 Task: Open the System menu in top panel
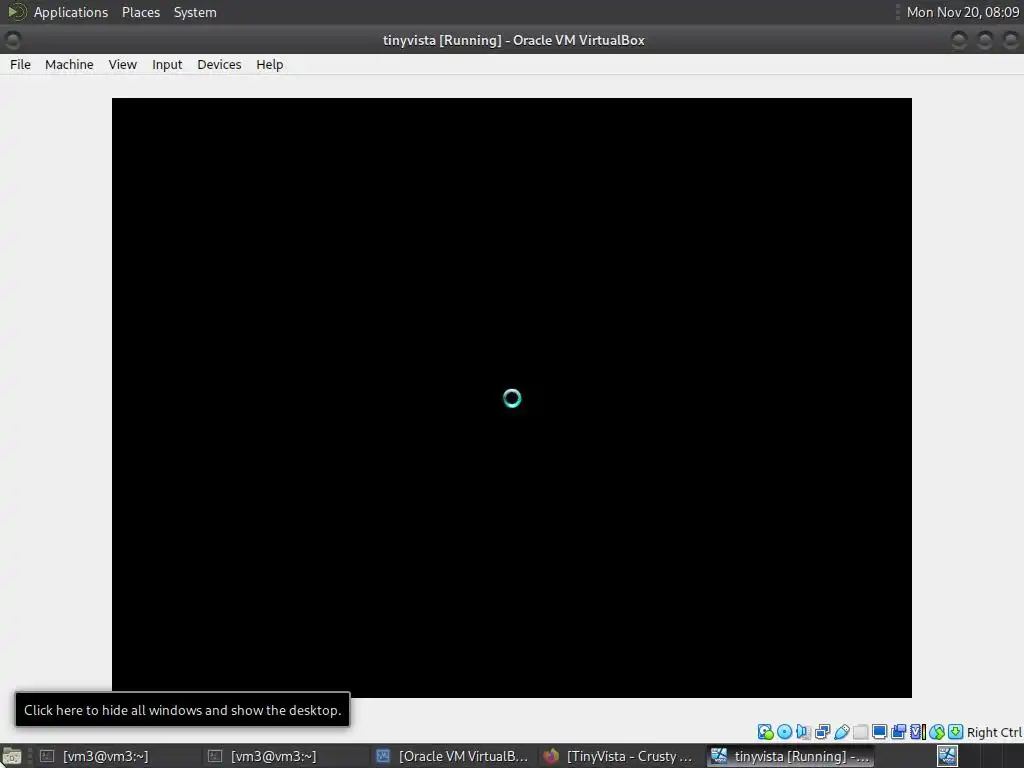(x=195, y=12)
